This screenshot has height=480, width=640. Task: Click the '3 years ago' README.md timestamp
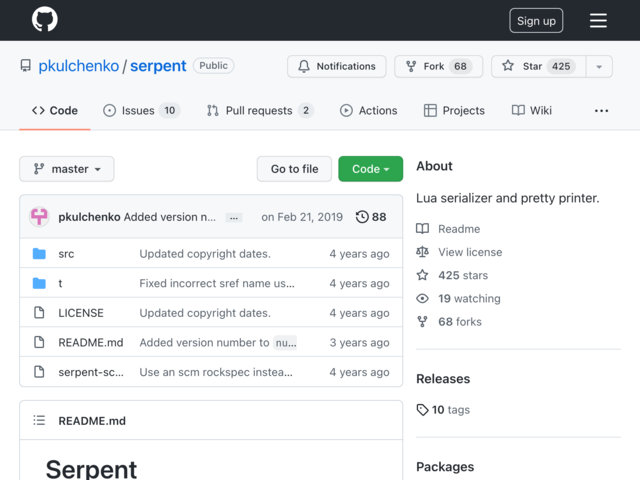click(359, 342)
